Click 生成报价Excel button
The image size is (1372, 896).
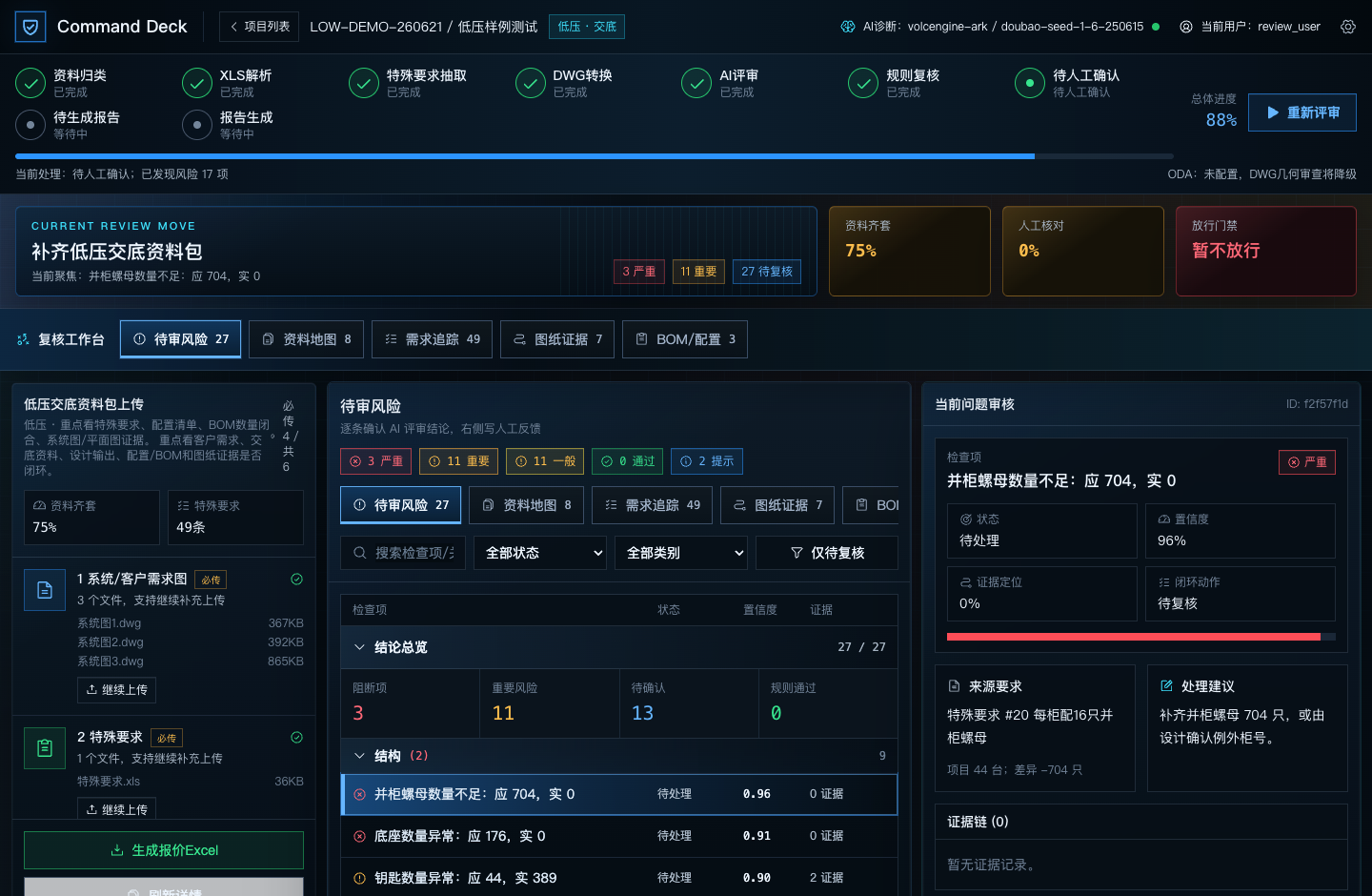click(164, 850)
